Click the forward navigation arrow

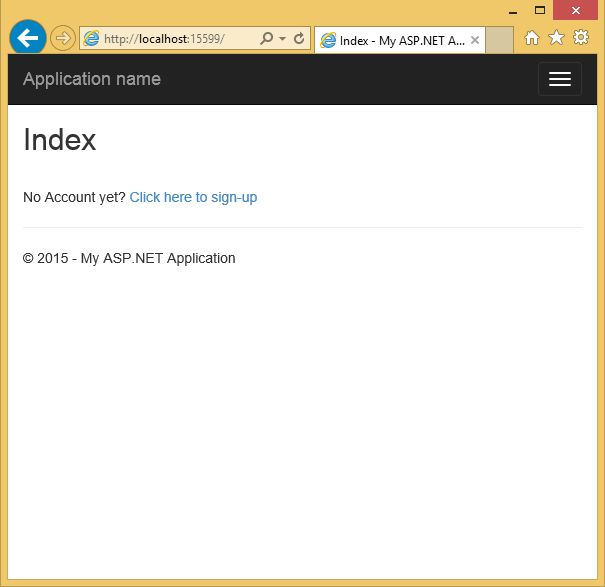[x=63, y=38]
